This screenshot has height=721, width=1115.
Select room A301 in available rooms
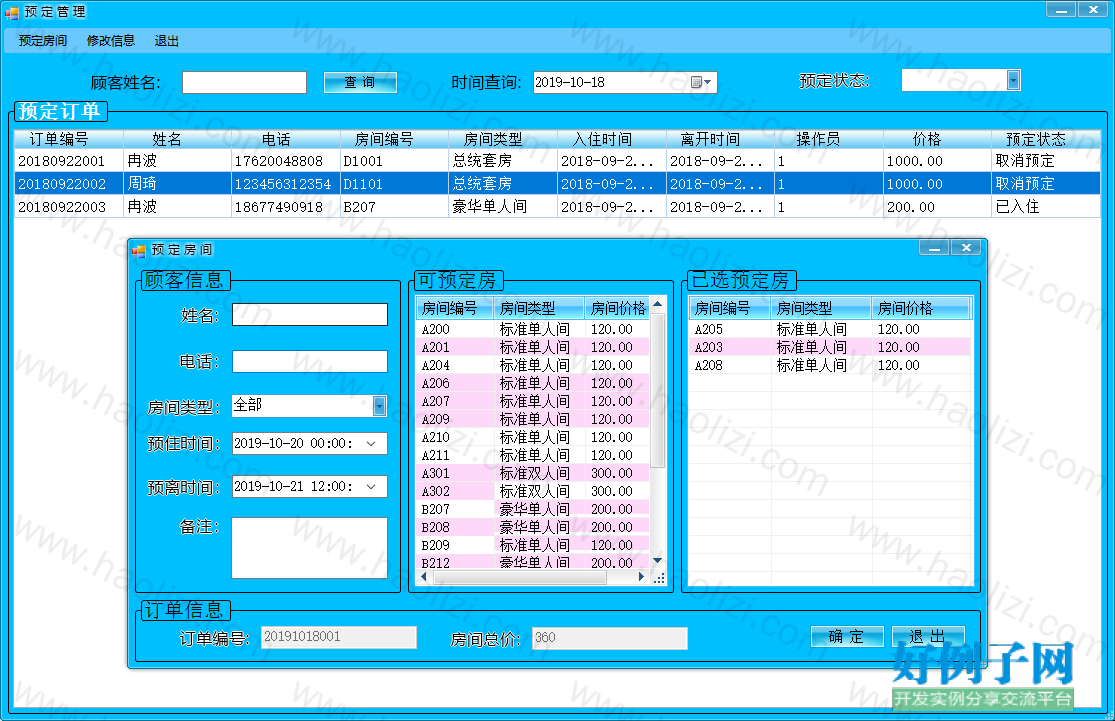(x=532, y=474)
